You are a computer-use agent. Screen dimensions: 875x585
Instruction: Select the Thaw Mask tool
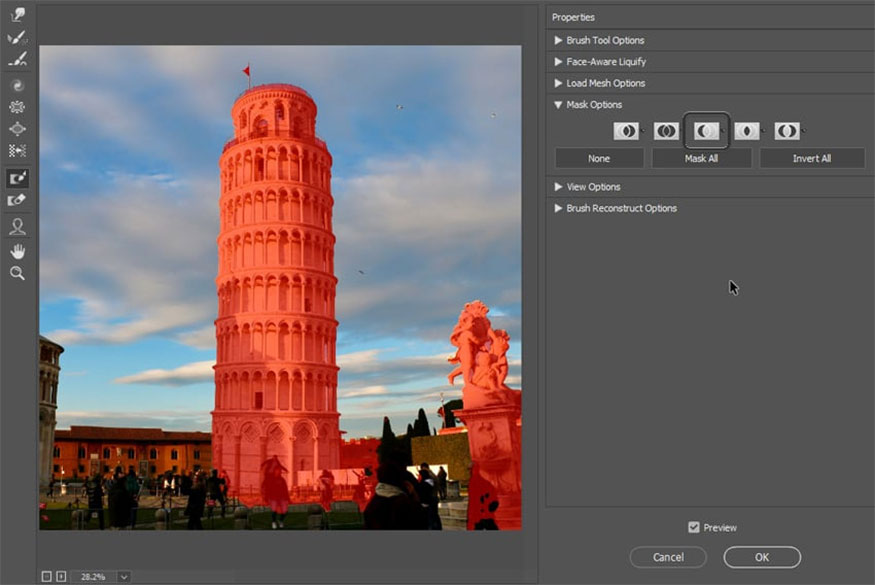(x=17, y=200)
